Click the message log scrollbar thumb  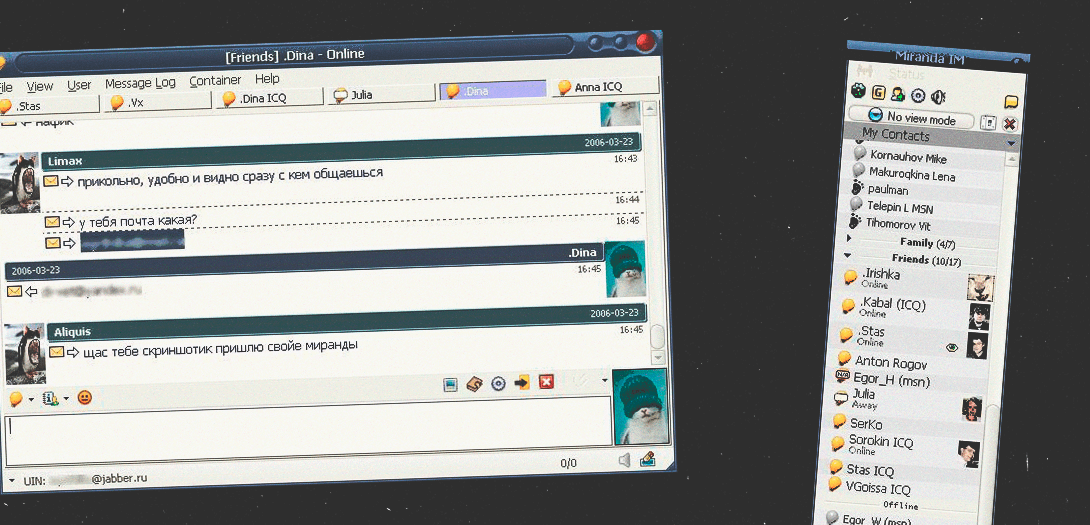tap(657, 336)
